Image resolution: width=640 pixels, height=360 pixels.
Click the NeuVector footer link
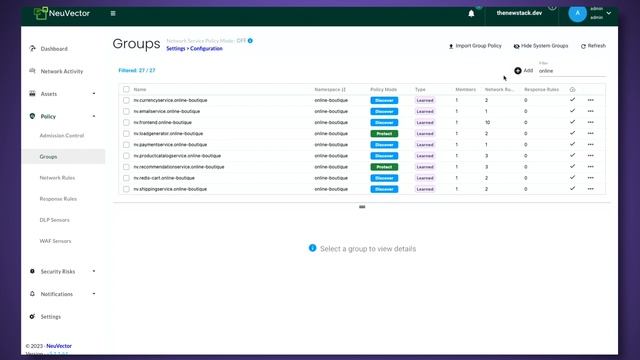[x=59, y=346]
